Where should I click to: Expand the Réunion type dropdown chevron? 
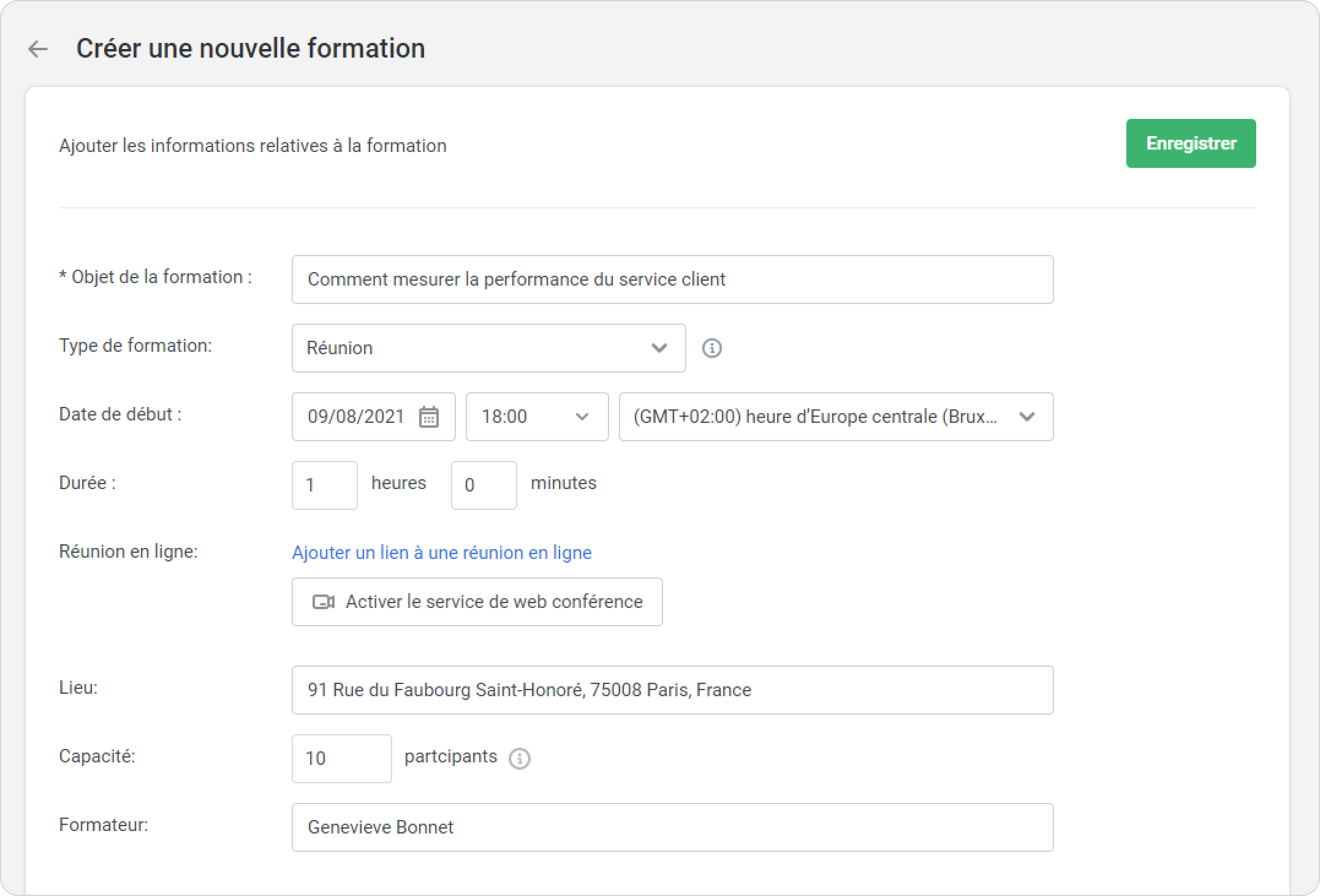pos(659,348)
